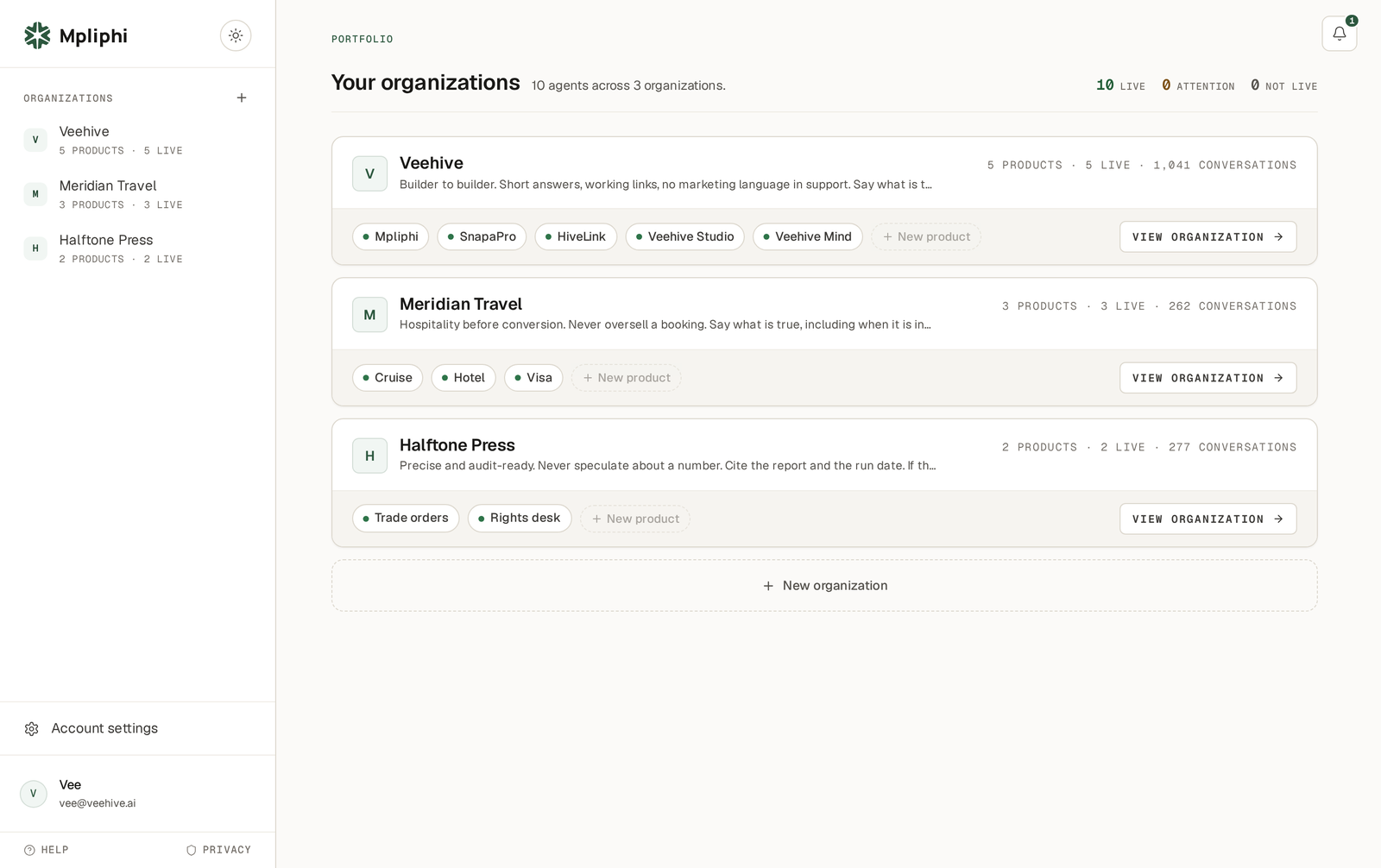
Task: Click the Privacy shield icon
Action: click(192, 850)
